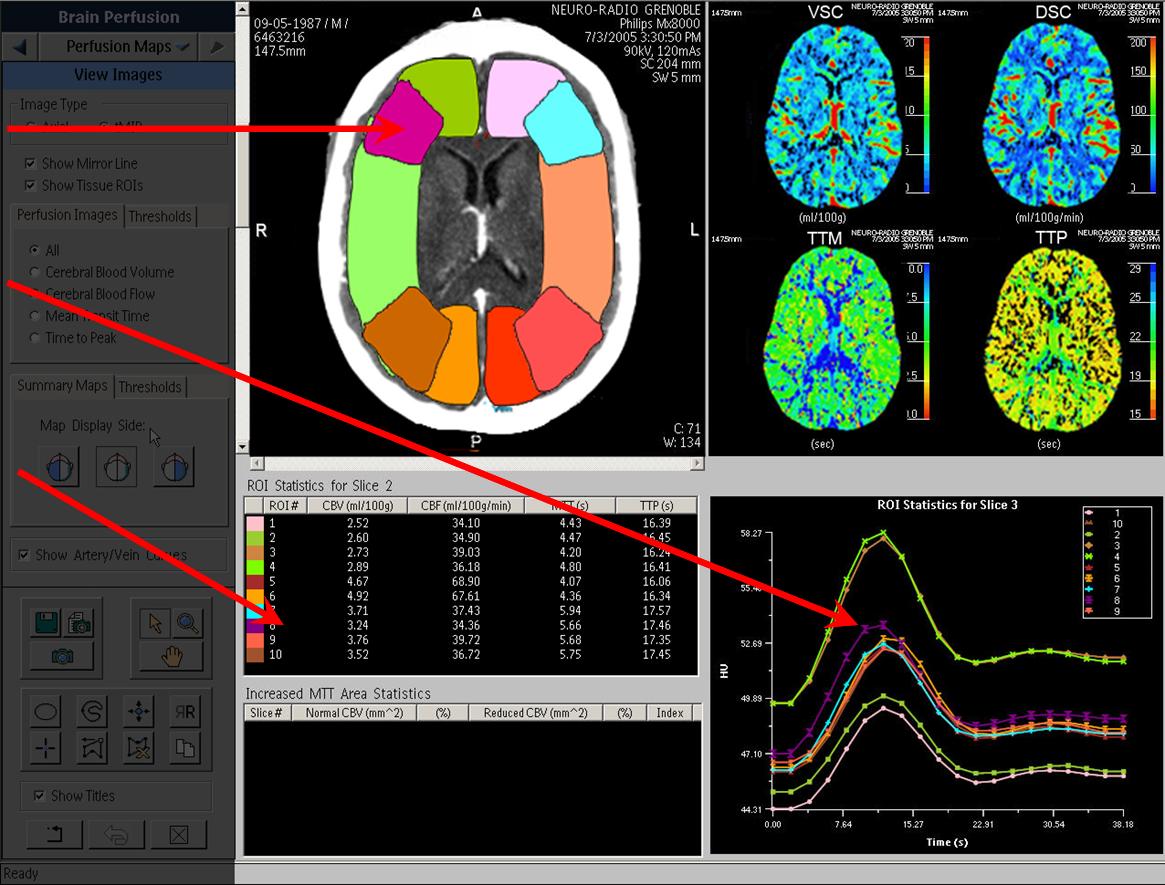Select the magnifying glass zoom tool

point(186,623)
